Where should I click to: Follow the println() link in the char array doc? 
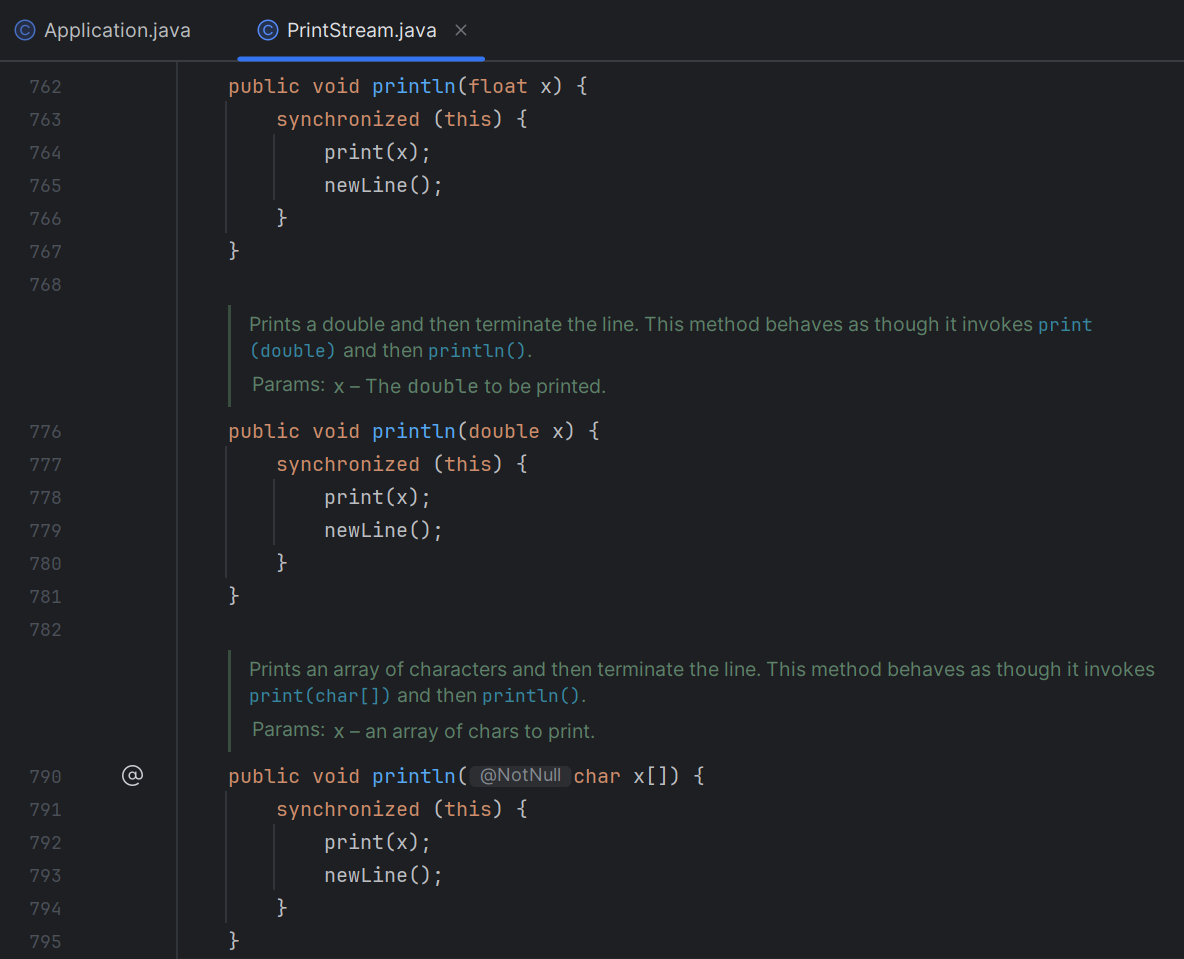[x=531, y=695]
